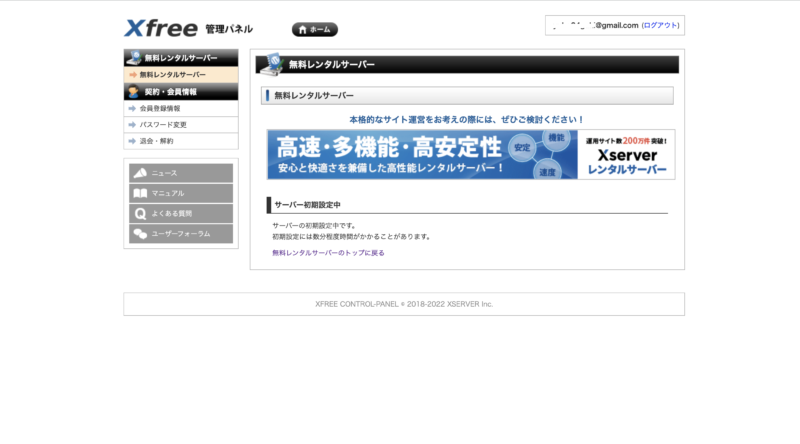The image size is (800, 444).
Task: Click 無料レンタルサーバーのトップに戻る link
Action: coord(328,253)
